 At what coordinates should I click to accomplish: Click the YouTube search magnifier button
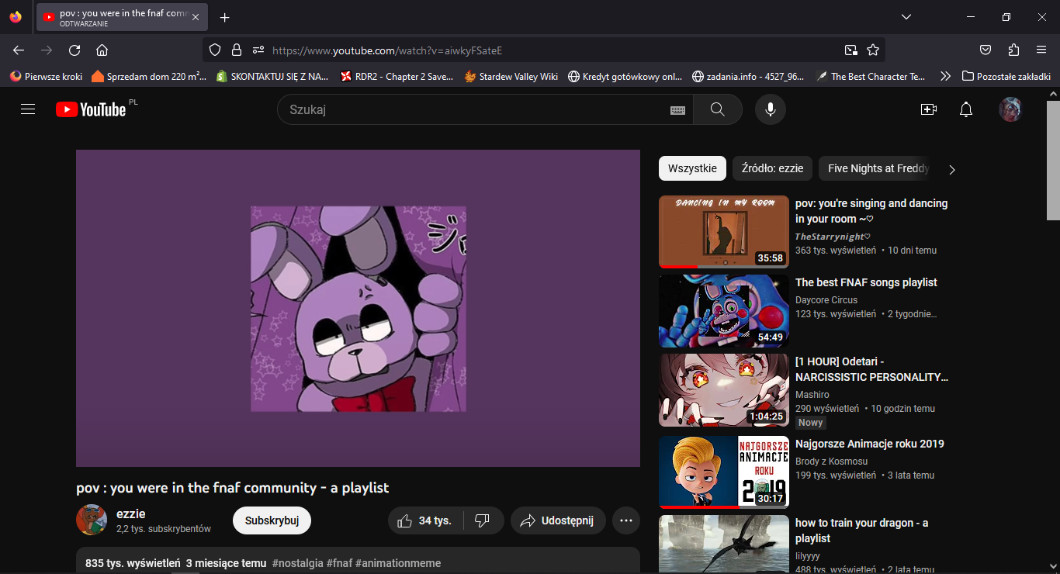(x=717, y=110)
